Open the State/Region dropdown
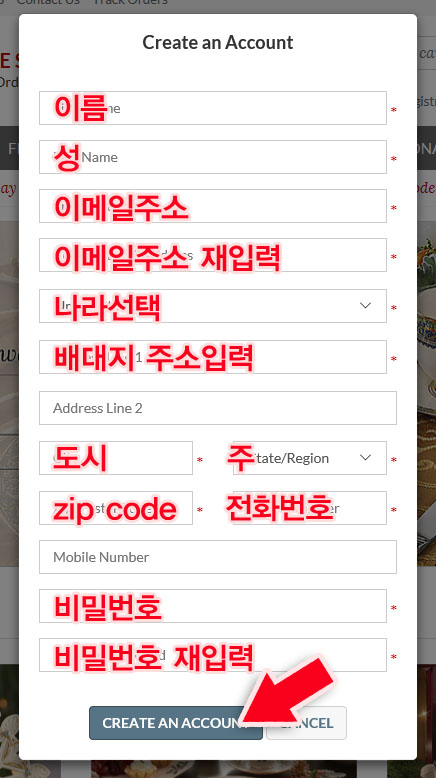The height and width of the screenshot is (778, 436). [310, 458]
